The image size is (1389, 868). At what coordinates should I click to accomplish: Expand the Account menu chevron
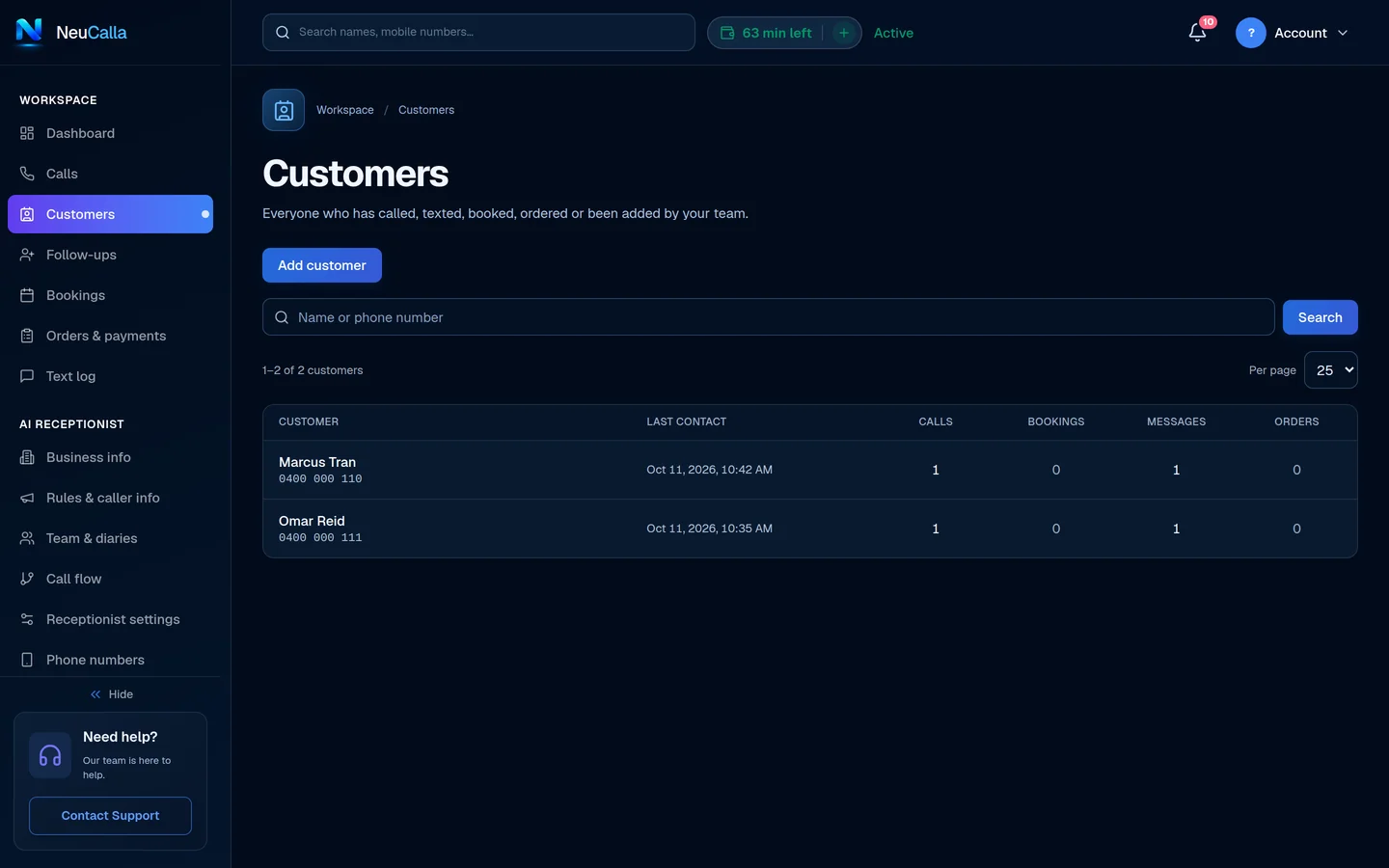point(1343,33)
